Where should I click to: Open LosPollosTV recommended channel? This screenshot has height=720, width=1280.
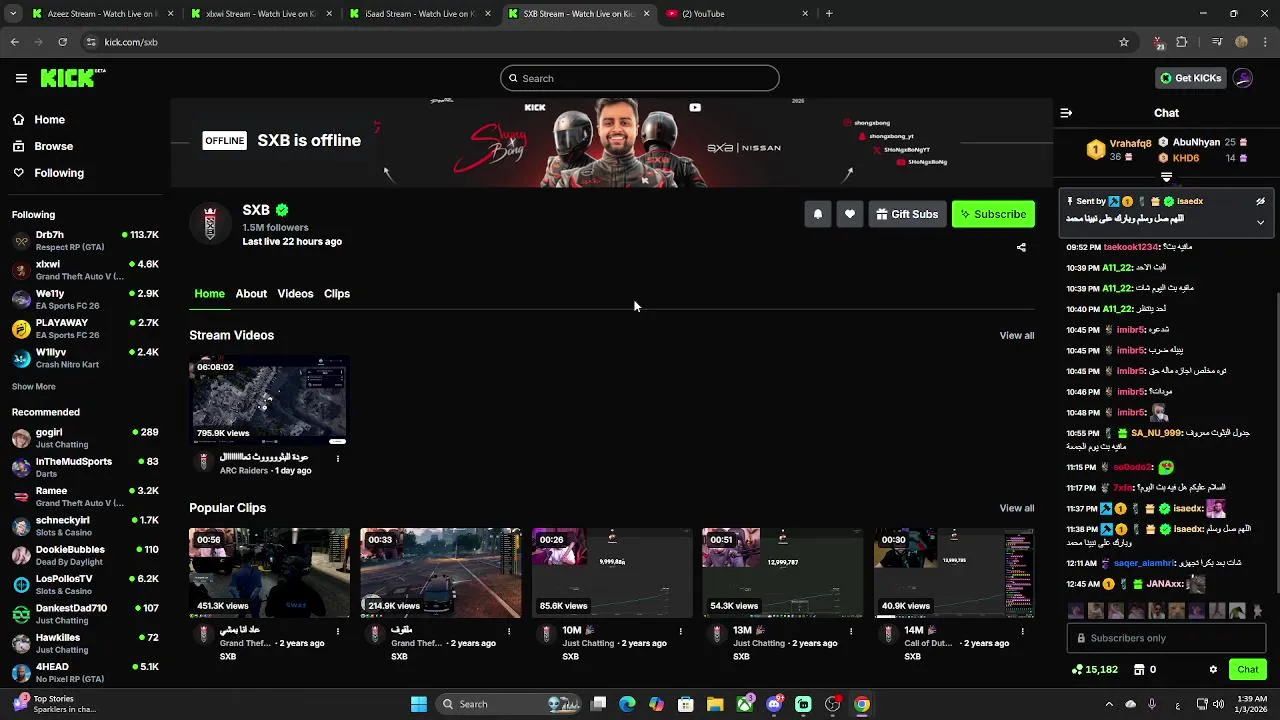pyautogui.click(x=85, y=585)
